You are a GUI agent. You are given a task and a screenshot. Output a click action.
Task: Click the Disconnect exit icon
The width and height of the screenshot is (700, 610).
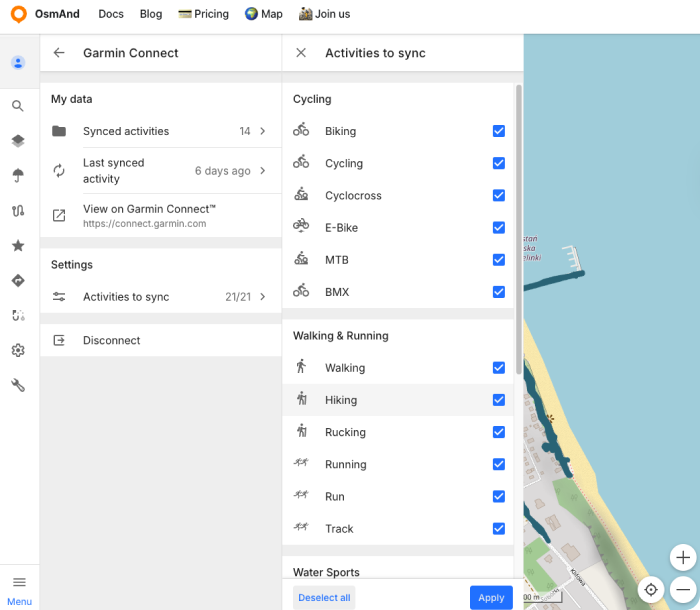coord(59,340)
